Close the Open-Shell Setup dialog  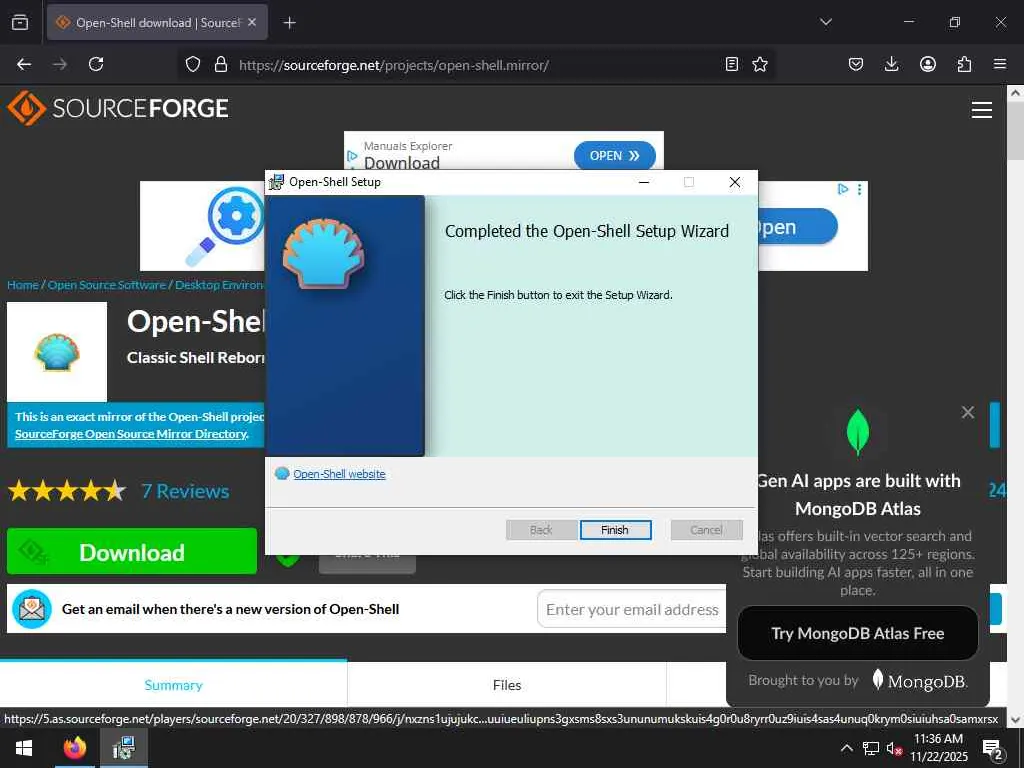(x=735, y=182)
